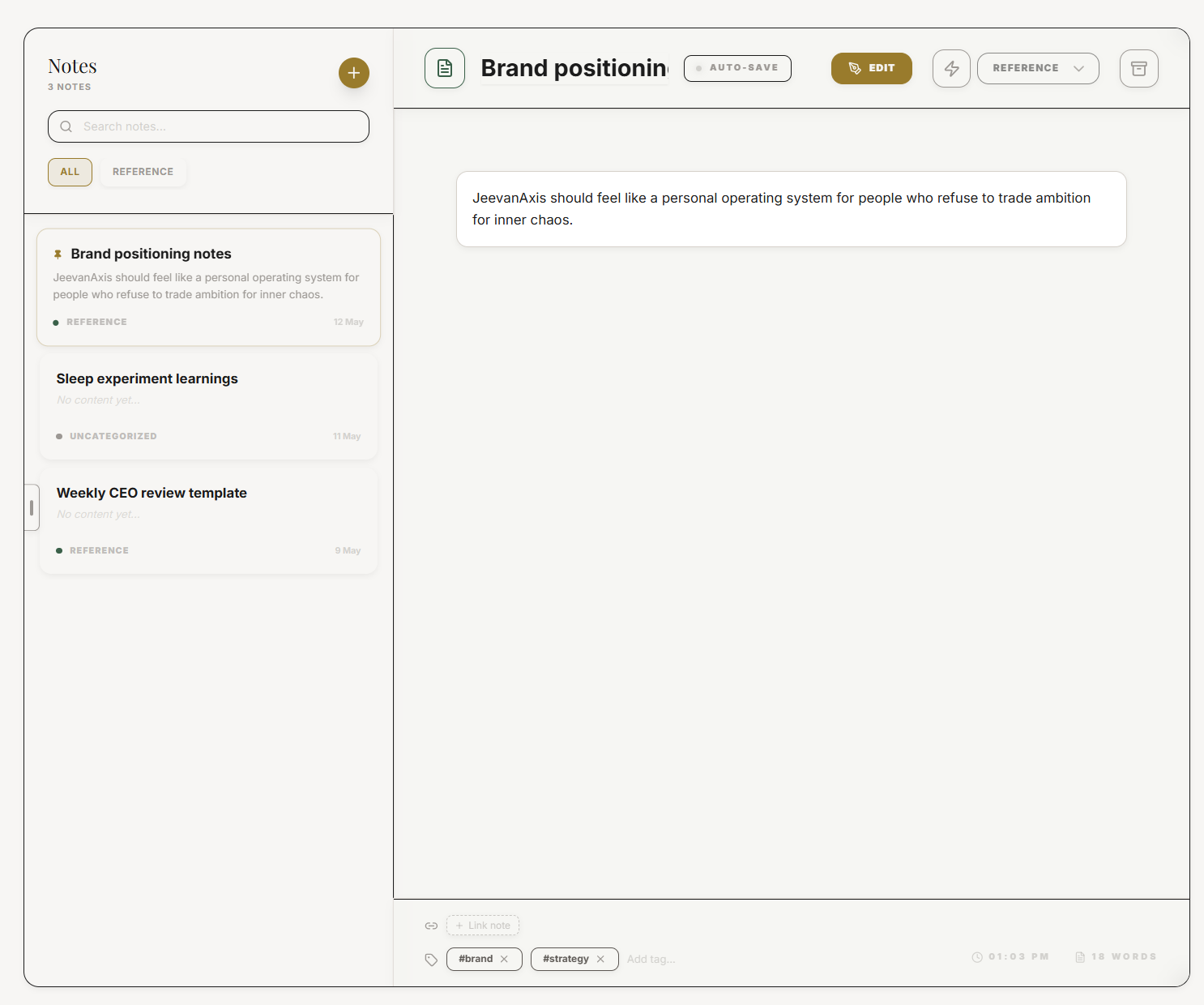Click the #strategy tag chip
Screen dimensions: 1204x1005
(574, 959)
